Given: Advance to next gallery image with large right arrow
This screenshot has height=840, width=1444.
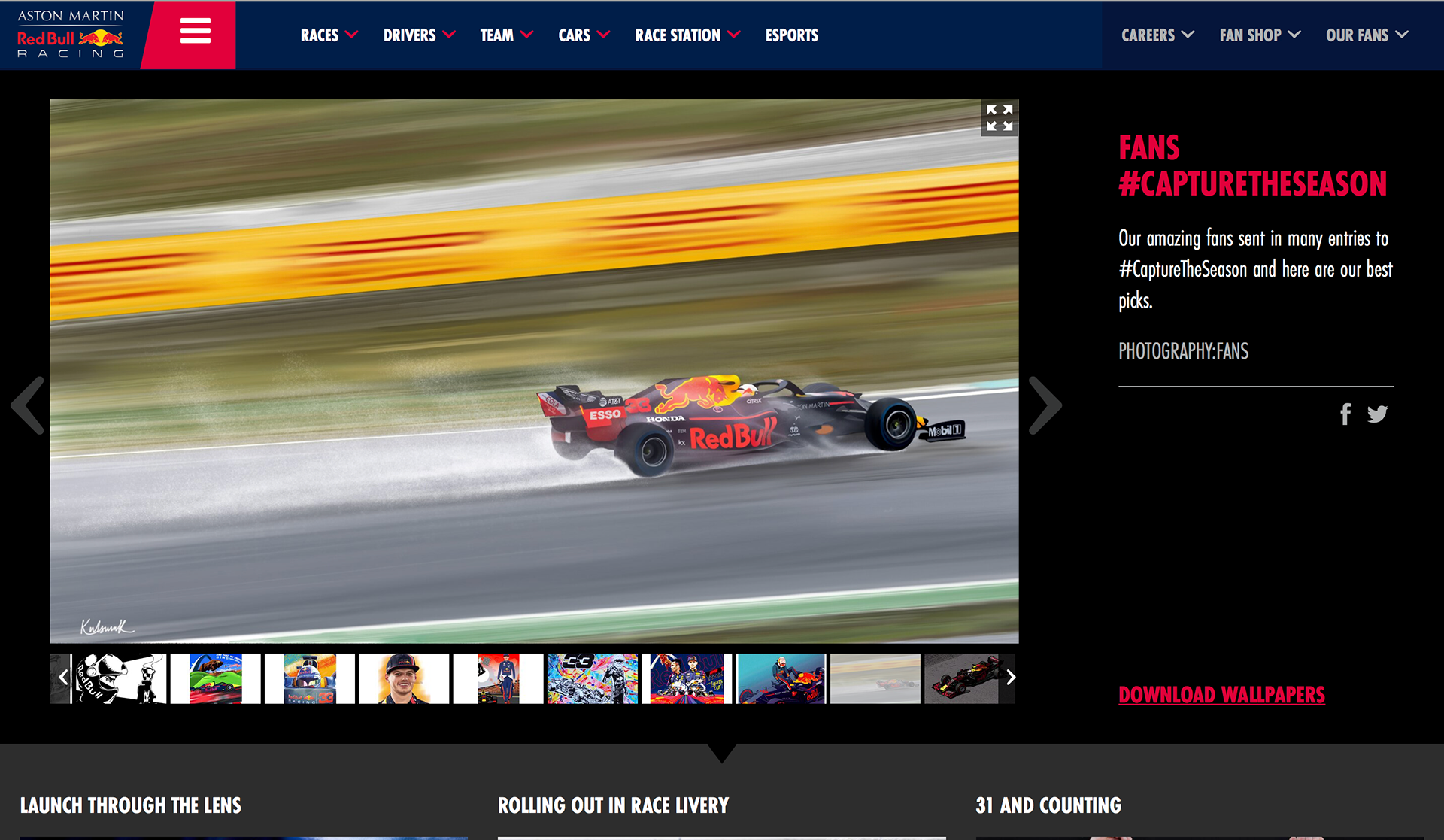Looking at the screenshot, I should tap(1045, 405).
